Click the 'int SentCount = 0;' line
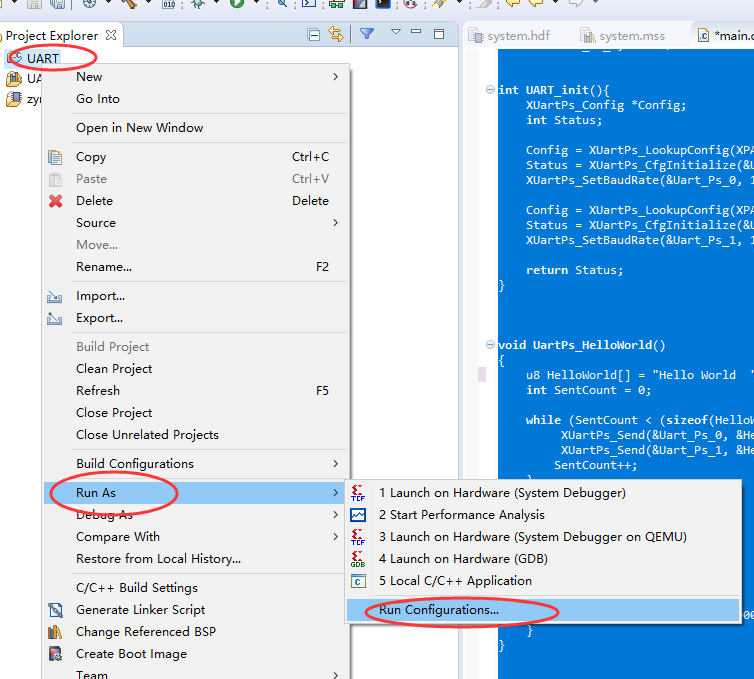 [589, 390]
